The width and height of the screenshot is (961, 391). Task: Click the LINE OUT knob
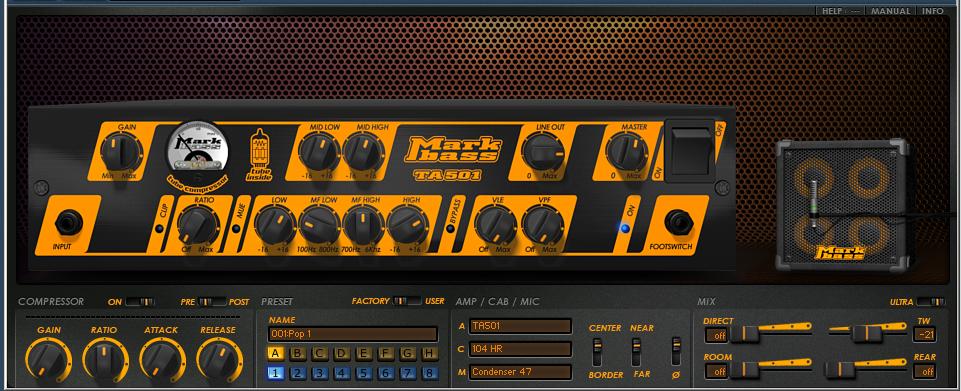[542, 151]
